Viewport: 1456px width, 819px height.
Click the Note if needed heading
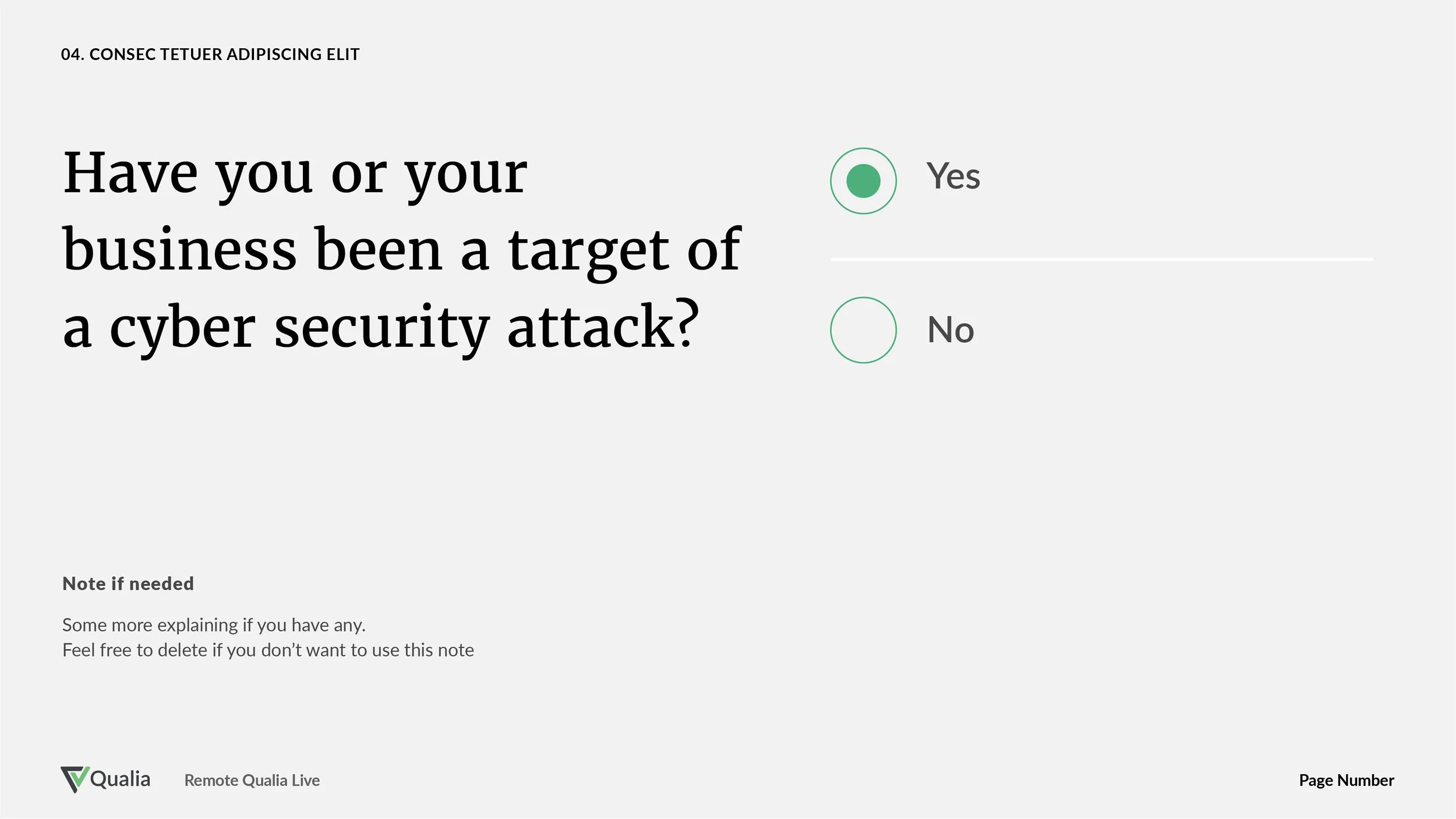pyautogui.click(x=128, y=583)
